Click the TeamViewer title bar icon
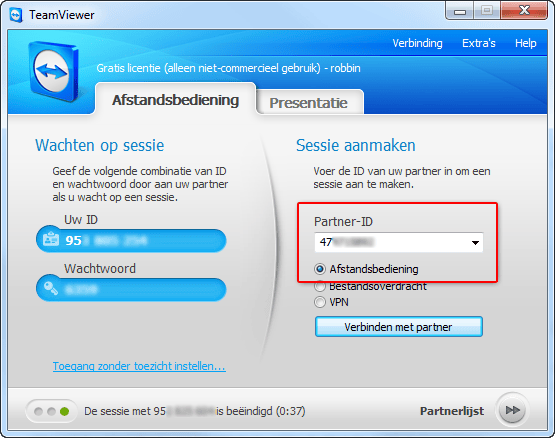 [x=16, y=15]
